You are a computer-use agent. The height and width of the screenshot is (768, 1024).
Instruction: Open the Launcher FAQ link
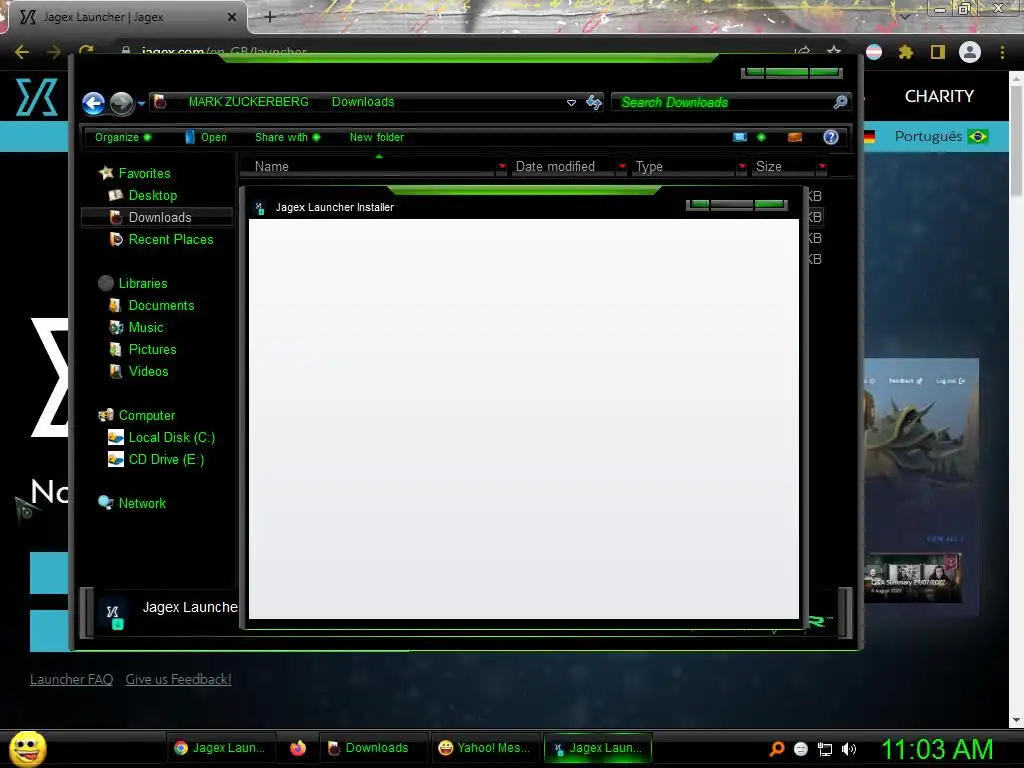click(x=71, y=679)
